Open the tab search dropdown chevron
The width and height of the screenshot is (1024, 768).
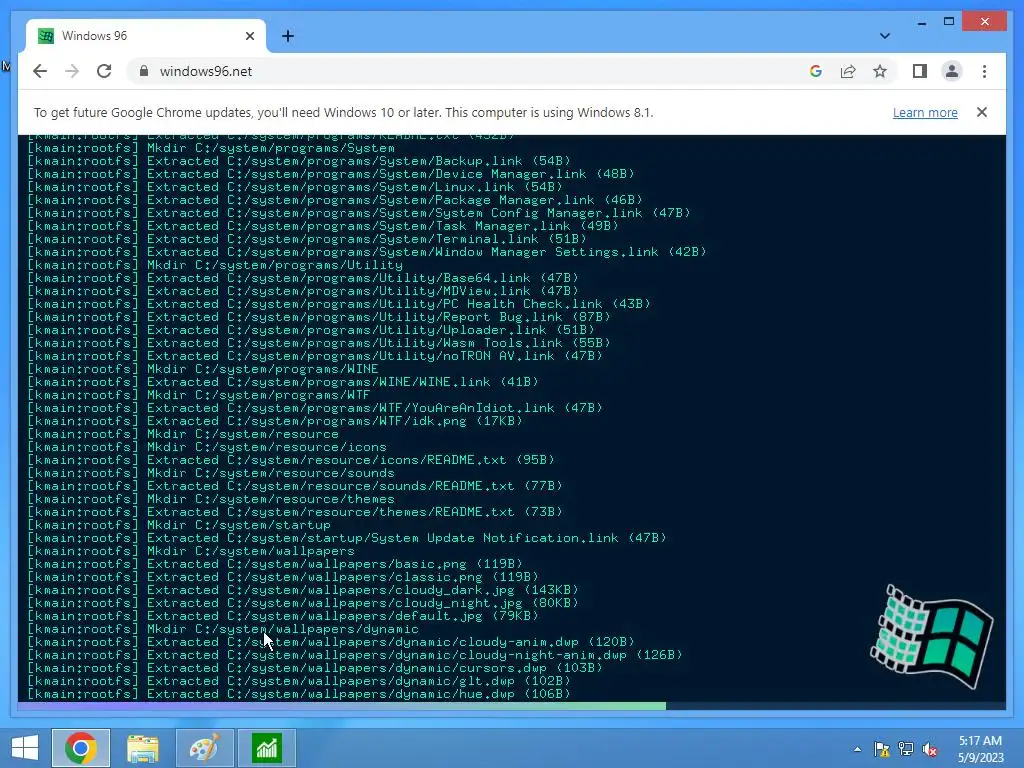click(x=884, y=36)
